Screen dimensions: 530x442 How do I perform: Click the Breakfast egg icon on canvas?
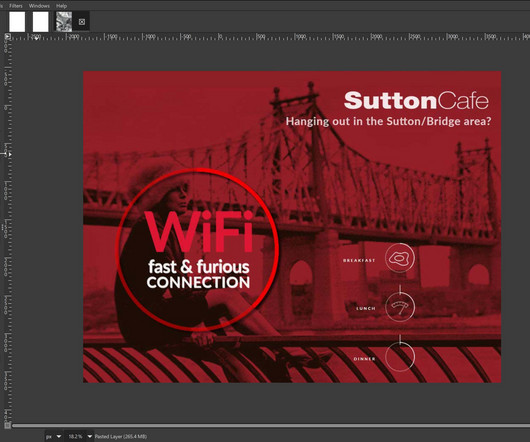click(400, 258)
